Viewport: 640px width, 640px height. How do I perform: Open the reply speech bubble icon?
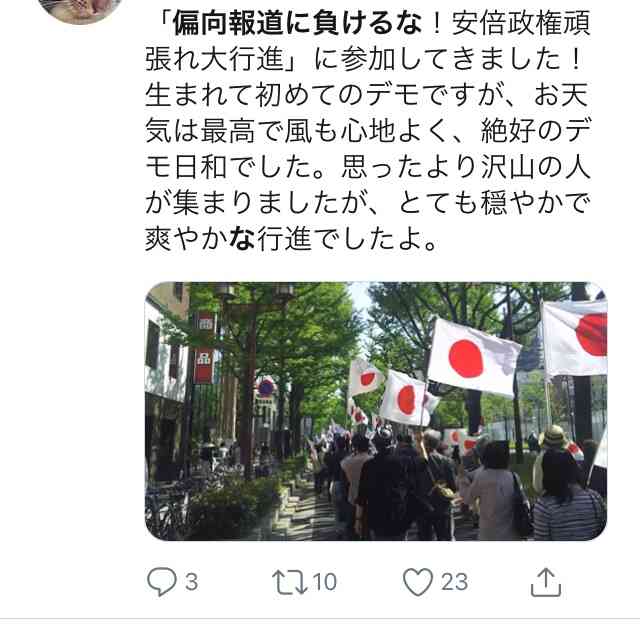(x=162, y=581)
